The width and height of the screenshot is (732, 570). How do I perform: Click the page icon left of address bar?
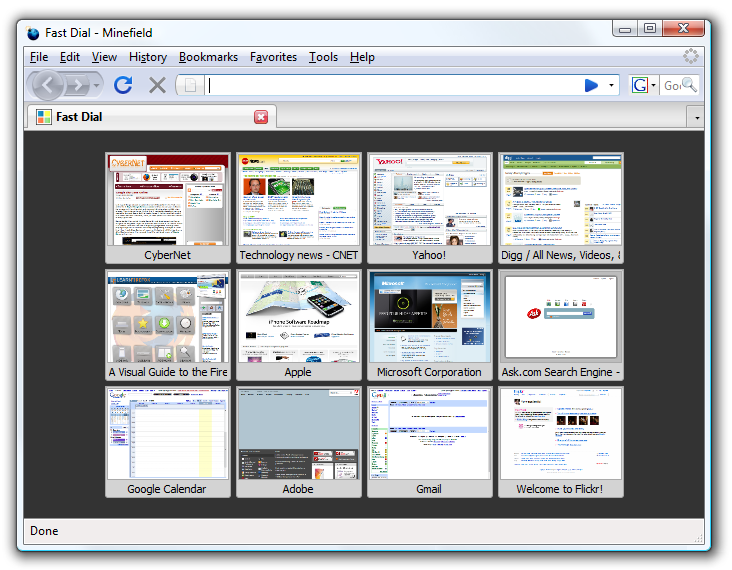click(x=190, y=85)
